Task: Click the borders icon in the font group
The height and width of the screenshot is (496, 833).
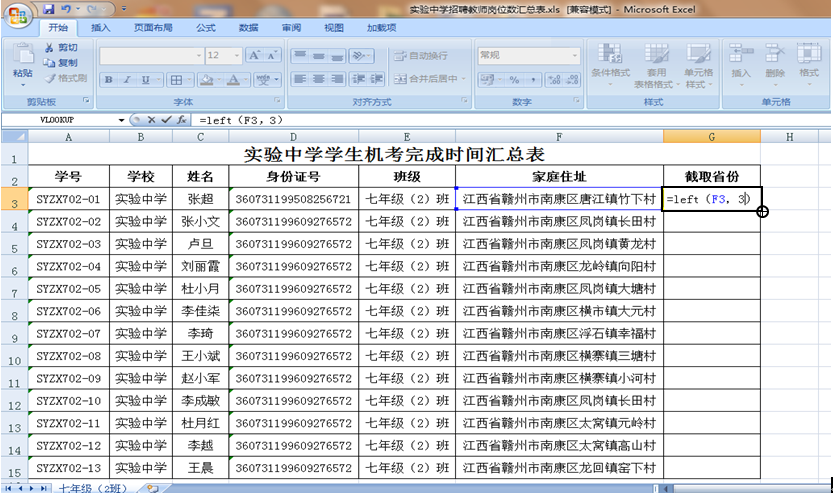Action: coord(175,80)
